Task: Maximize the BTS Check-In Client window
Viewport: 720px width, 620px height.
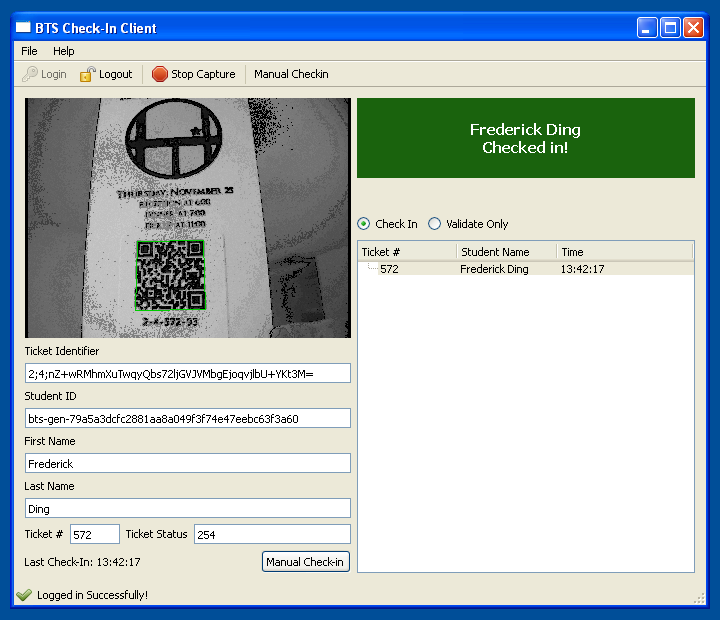Action: coord(670,28)
